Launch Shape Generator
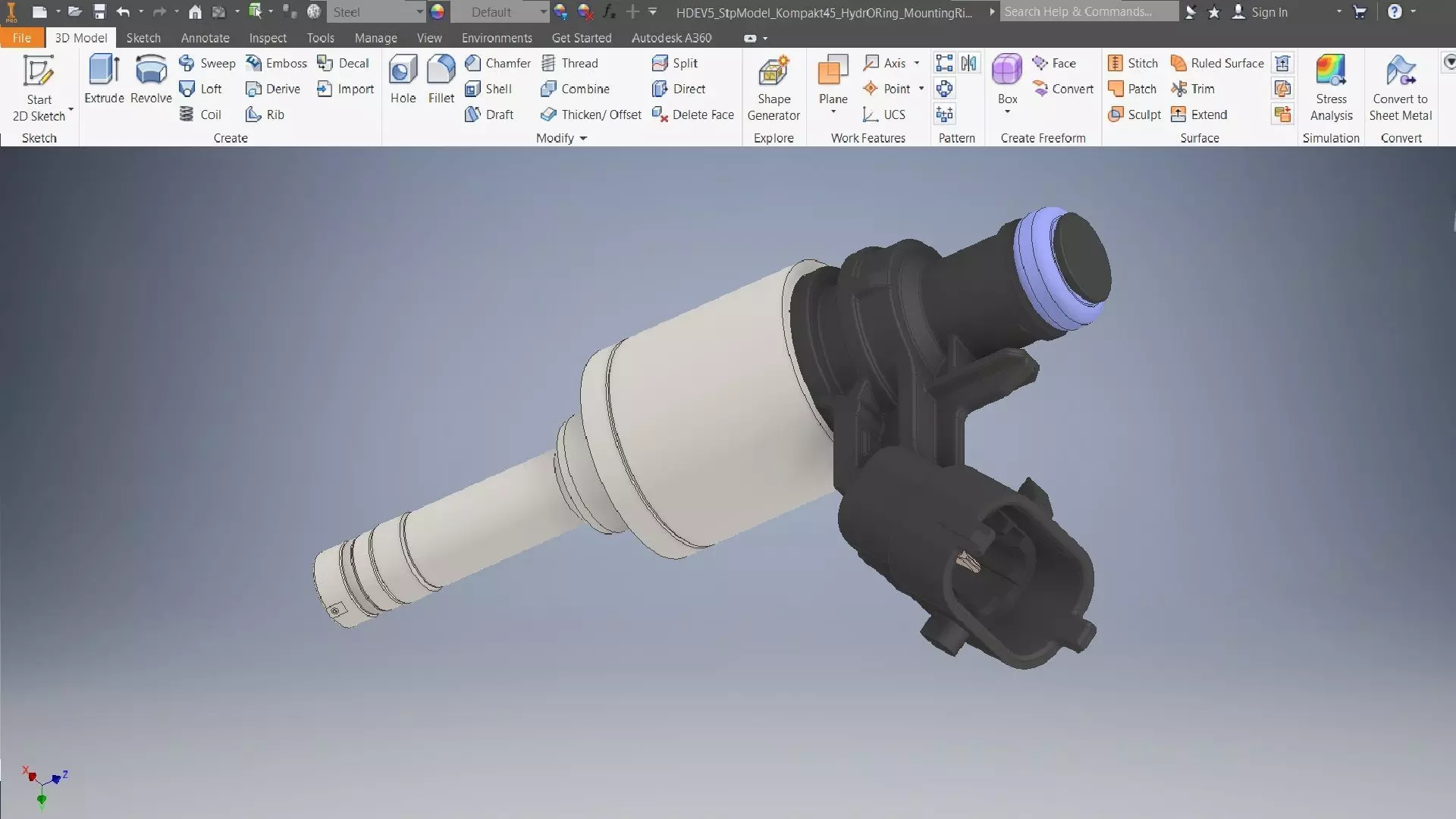 (773, 88)
